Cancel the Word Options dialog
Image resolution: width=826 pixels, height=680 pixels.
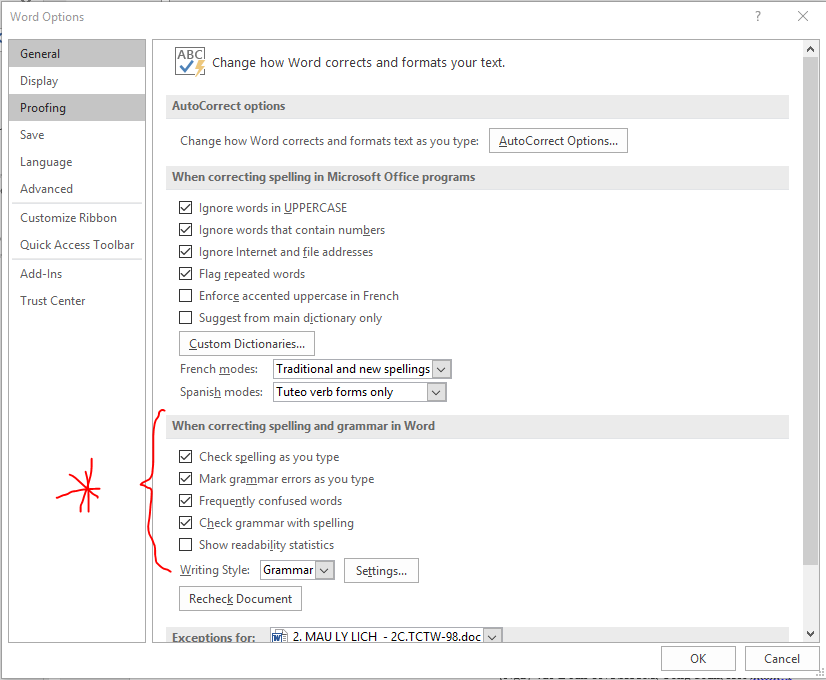[x=782, y=658]
